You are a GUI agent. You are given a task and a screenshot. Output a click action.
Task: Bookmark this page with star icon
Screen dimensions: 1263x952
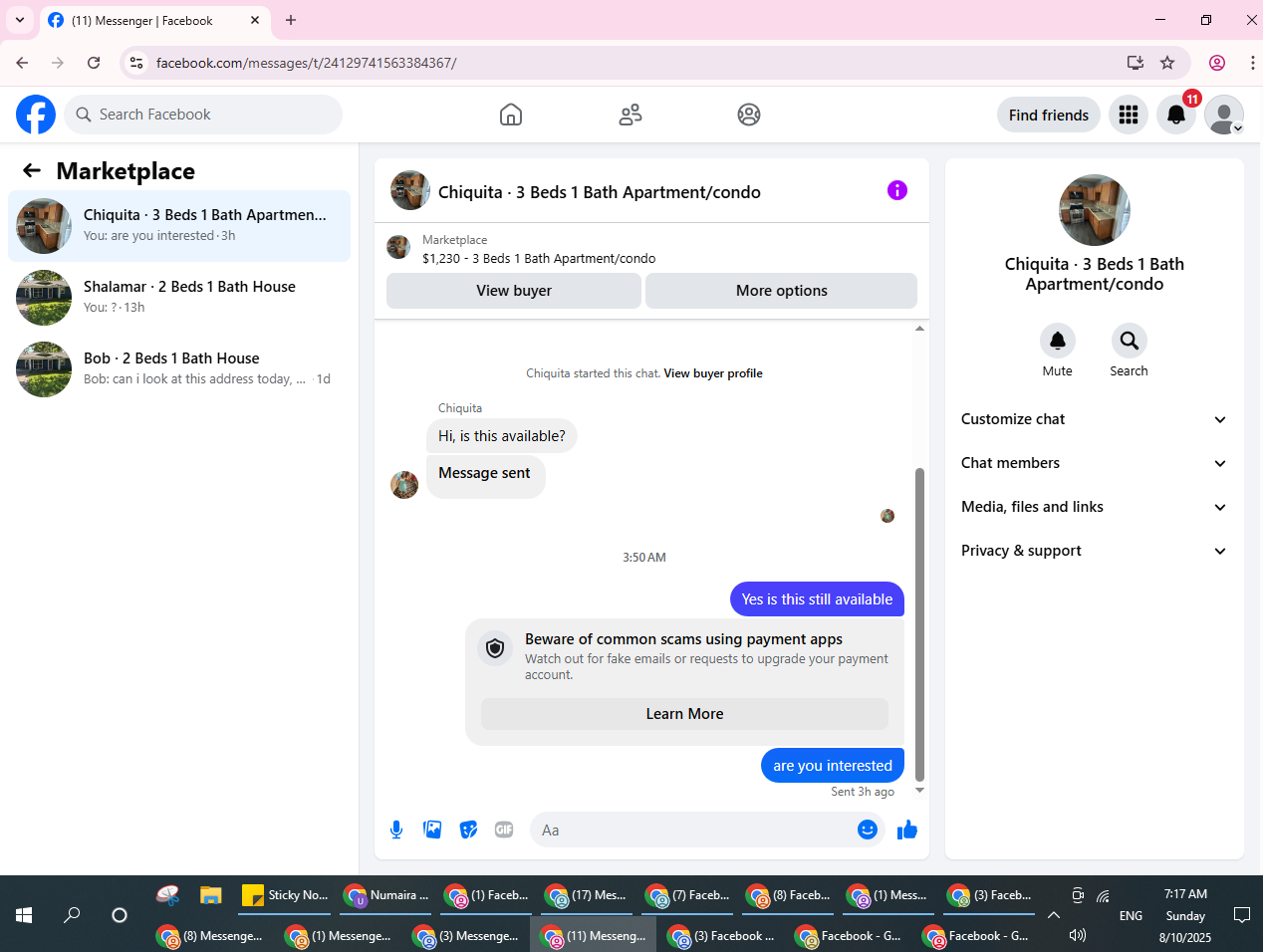(x=1167, y=63)
